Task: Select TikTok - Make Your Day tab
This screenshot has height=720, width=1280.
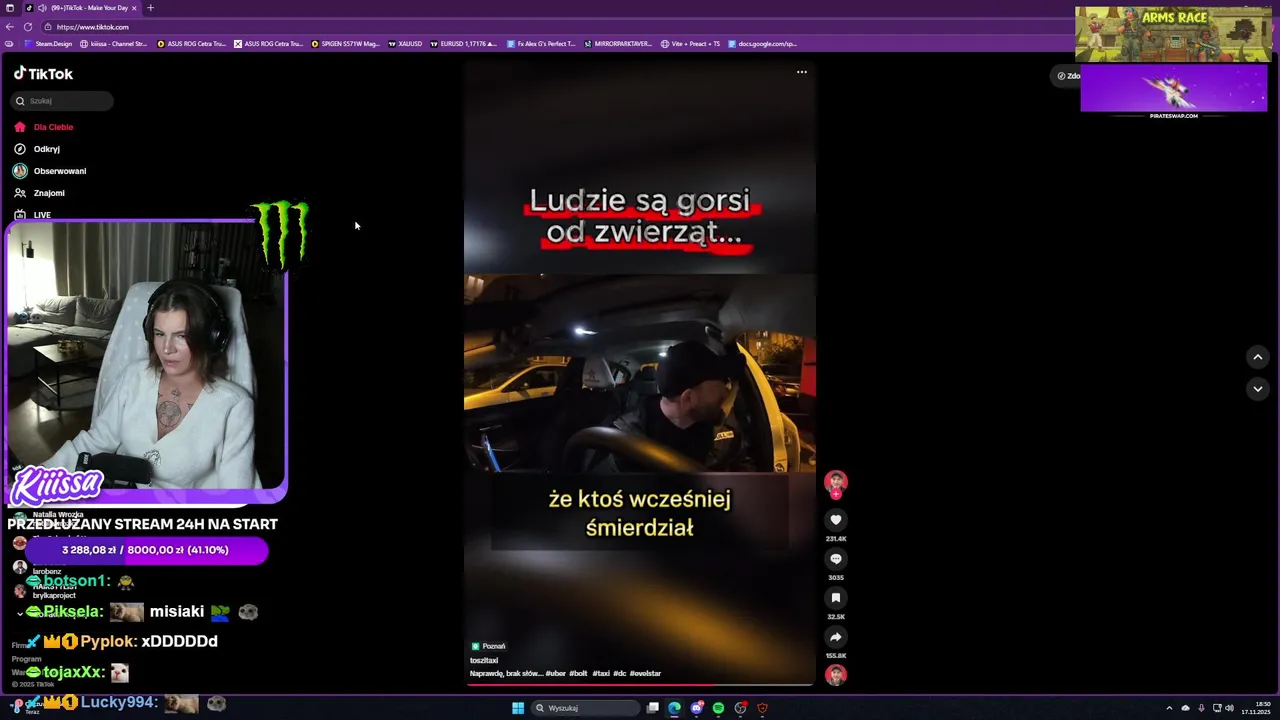Action: pyautogui.click(x=88, y=8)
